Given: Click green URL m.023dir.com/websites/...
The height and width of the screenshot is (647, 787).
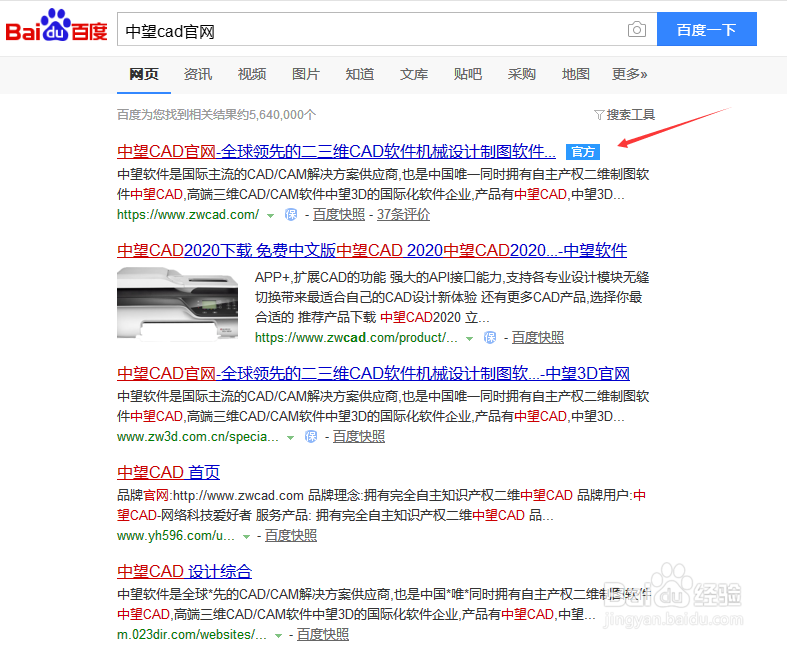Looking at the screenshot, I should pos(192,634).
